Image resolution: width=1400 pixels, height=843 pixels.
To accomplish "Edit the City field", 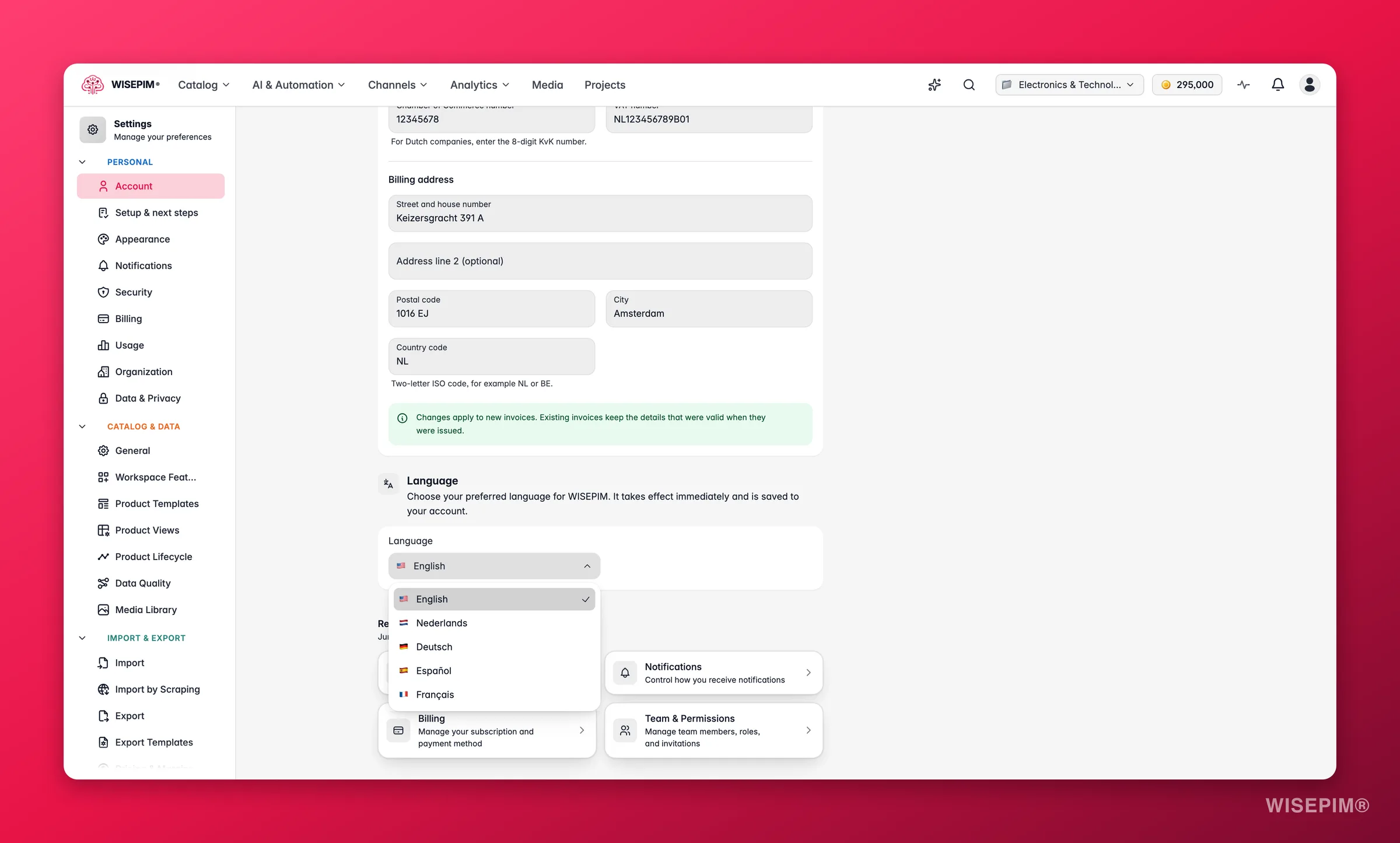I will [x=709, y=309].
